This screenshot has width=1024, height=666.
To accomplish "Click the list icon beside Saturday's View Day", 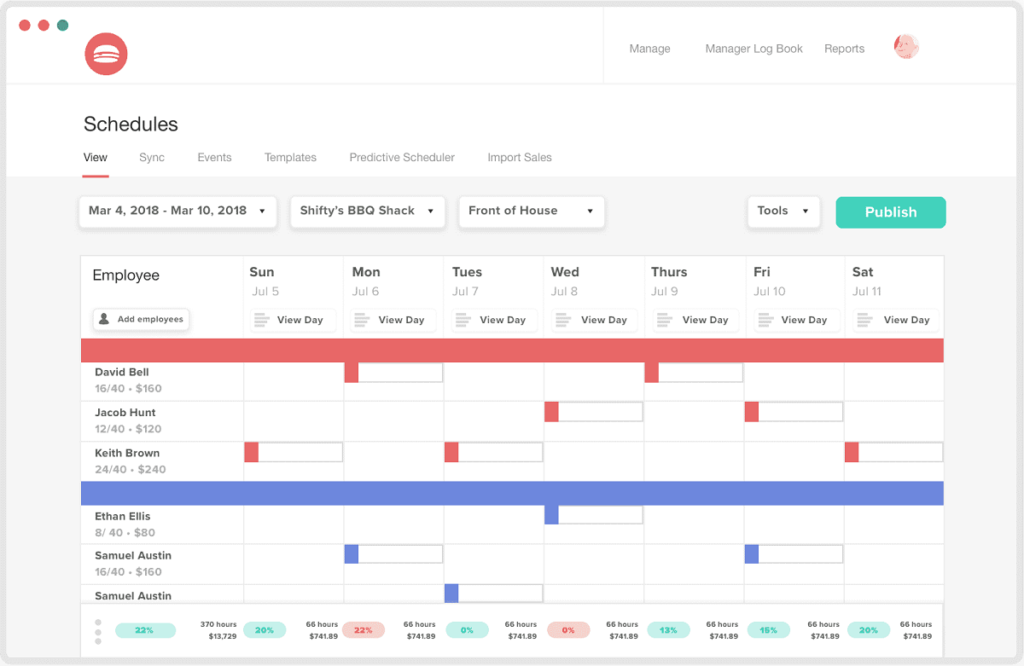I will click(x=864, y=320).
